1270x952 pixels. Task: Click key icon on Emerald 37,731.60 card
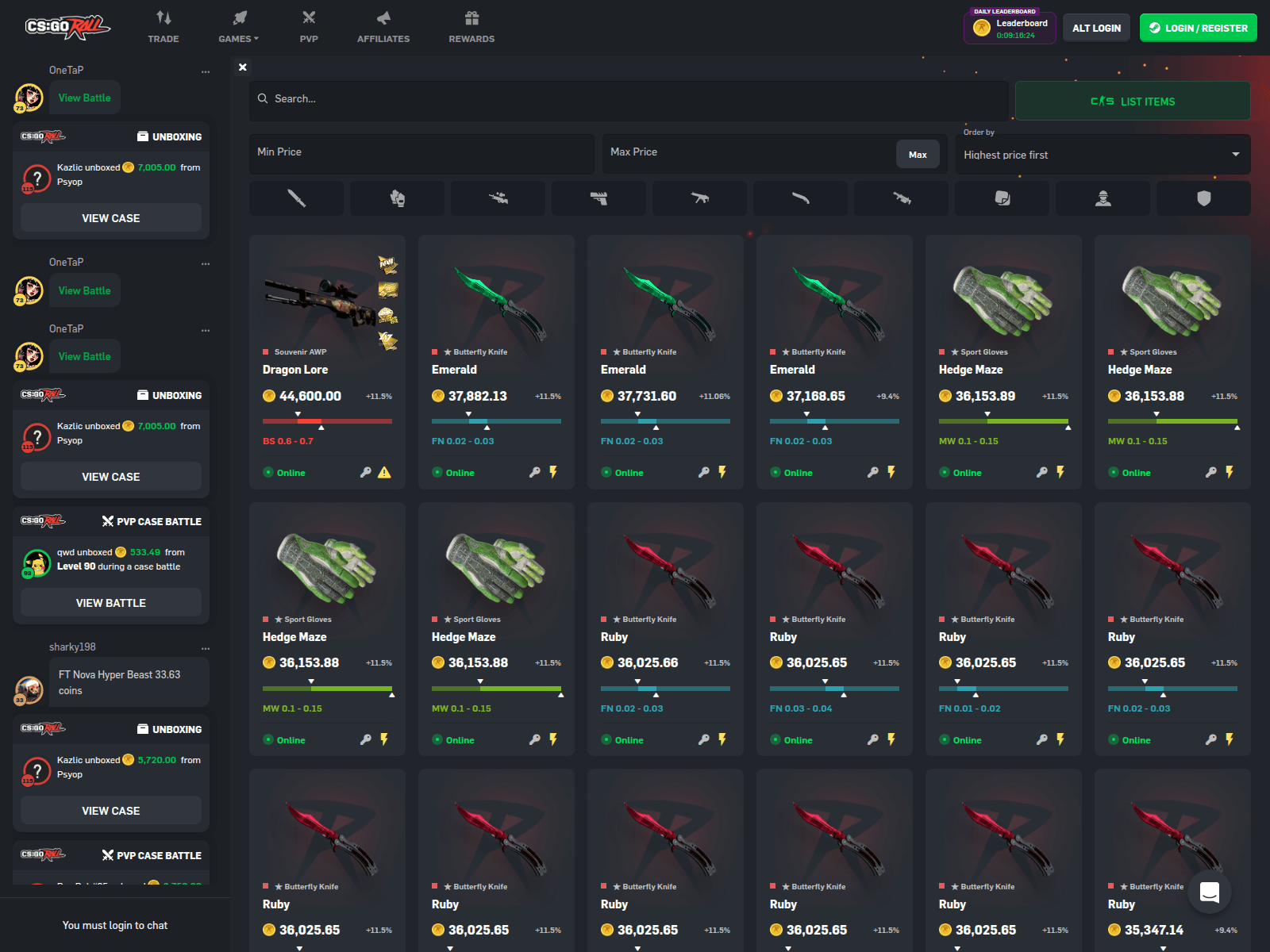[704, 472]
